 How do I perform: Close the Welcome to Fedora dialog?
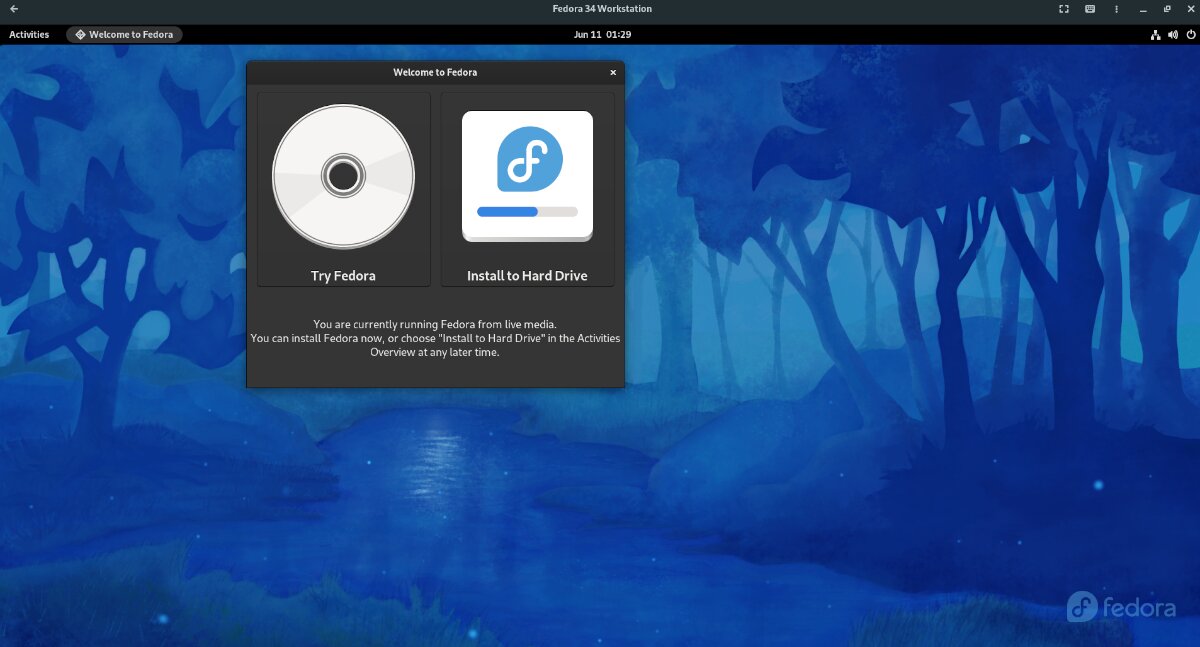click(613, 73)
